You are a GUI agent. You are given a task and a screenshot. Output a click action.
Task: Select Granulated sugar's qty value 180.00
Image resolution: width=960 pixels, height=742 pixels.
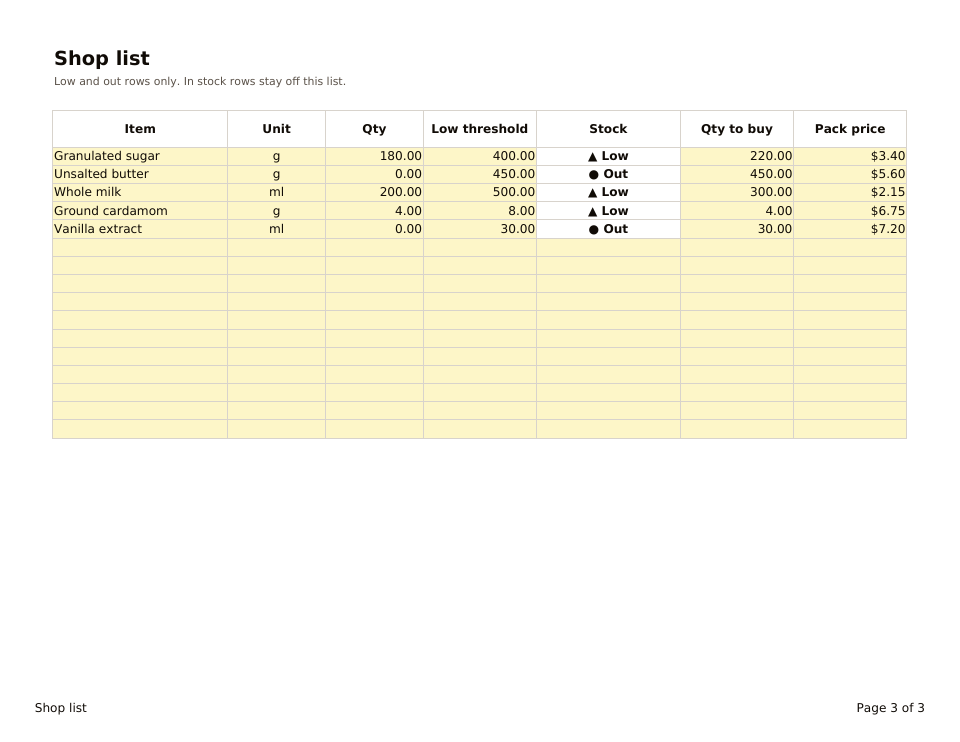coord(374,156)
